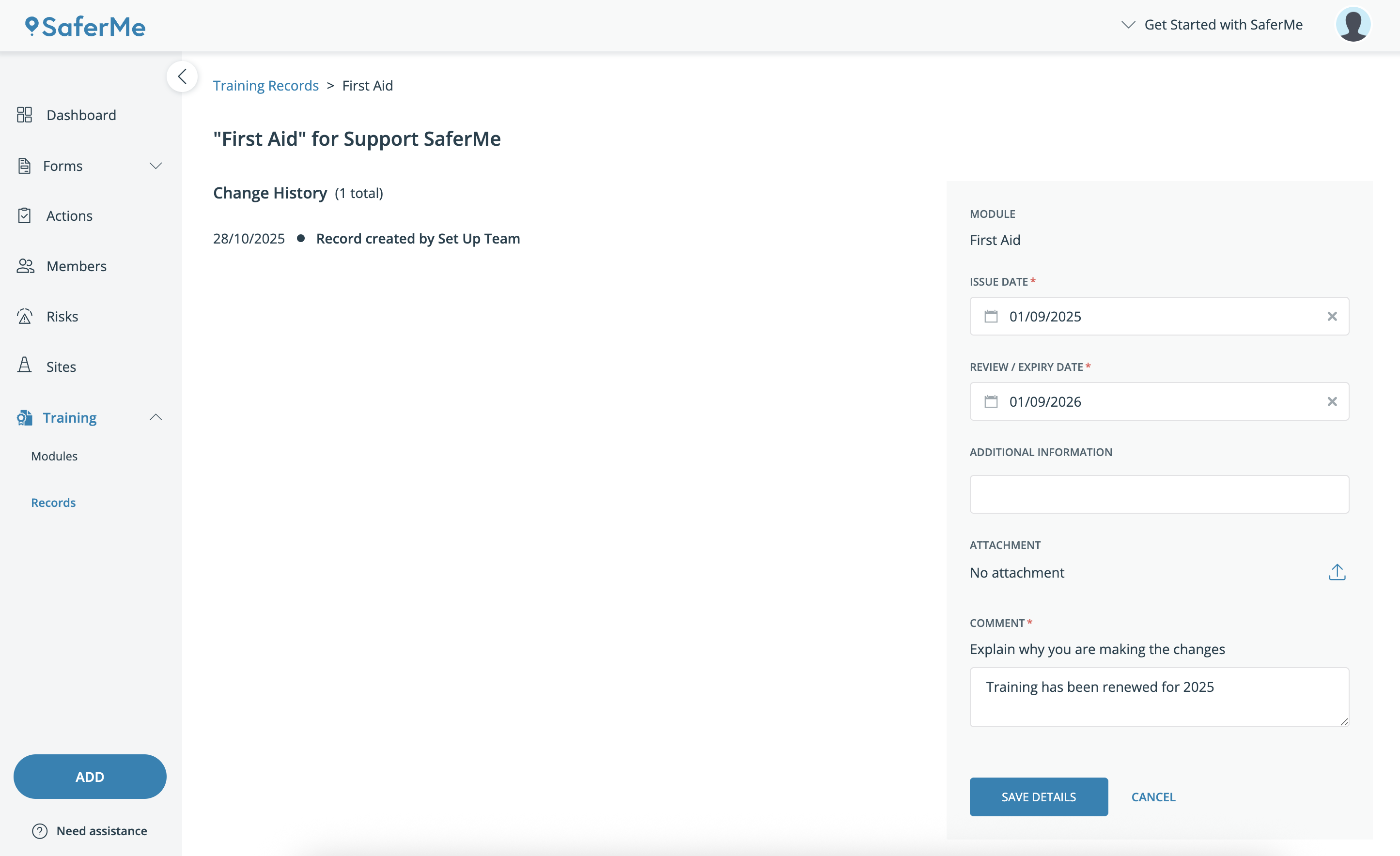Screen dimensions: 1400x856
Task: Click the Cancel link
Action: [1153, 796]
